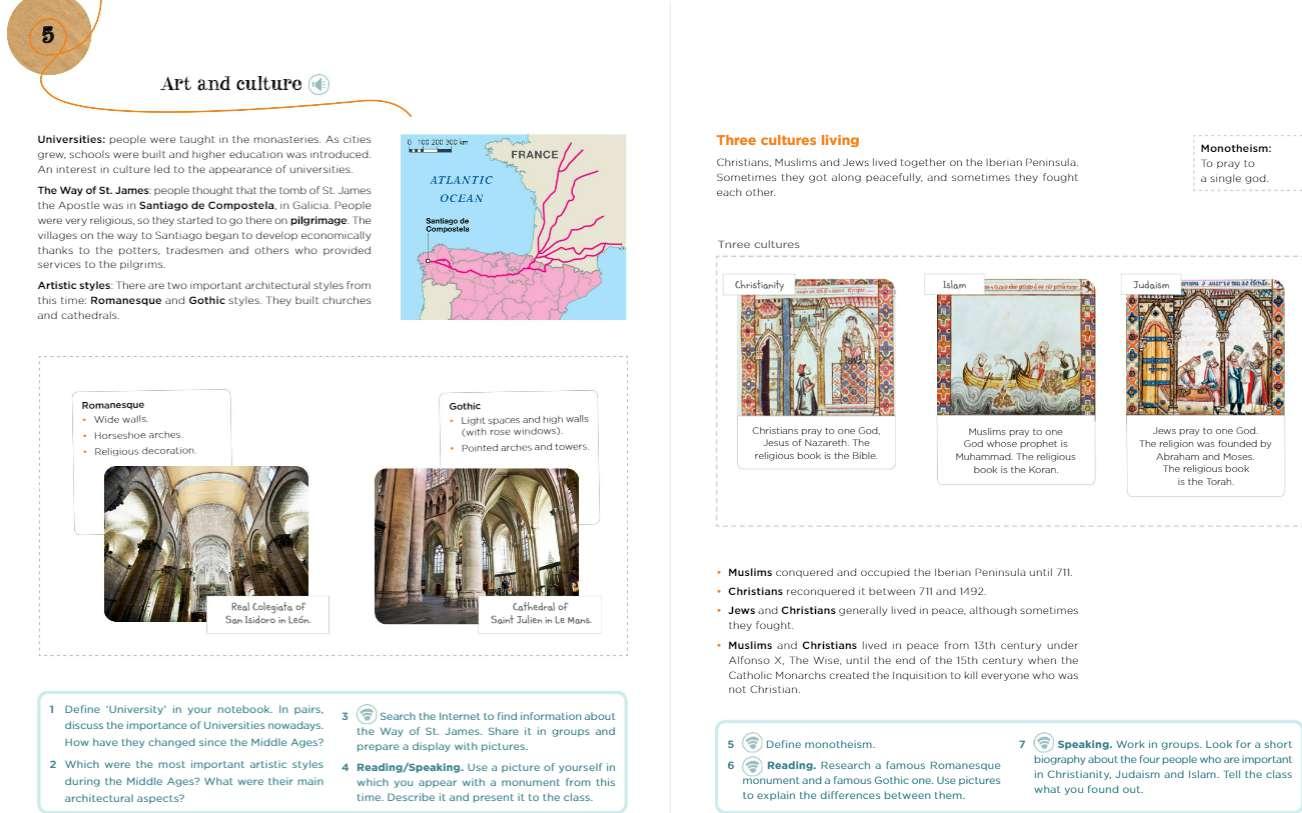This screenshot has height=813, width=1302.
Task: Select the 'Wide walls.' bullet point
Action: 120,420
